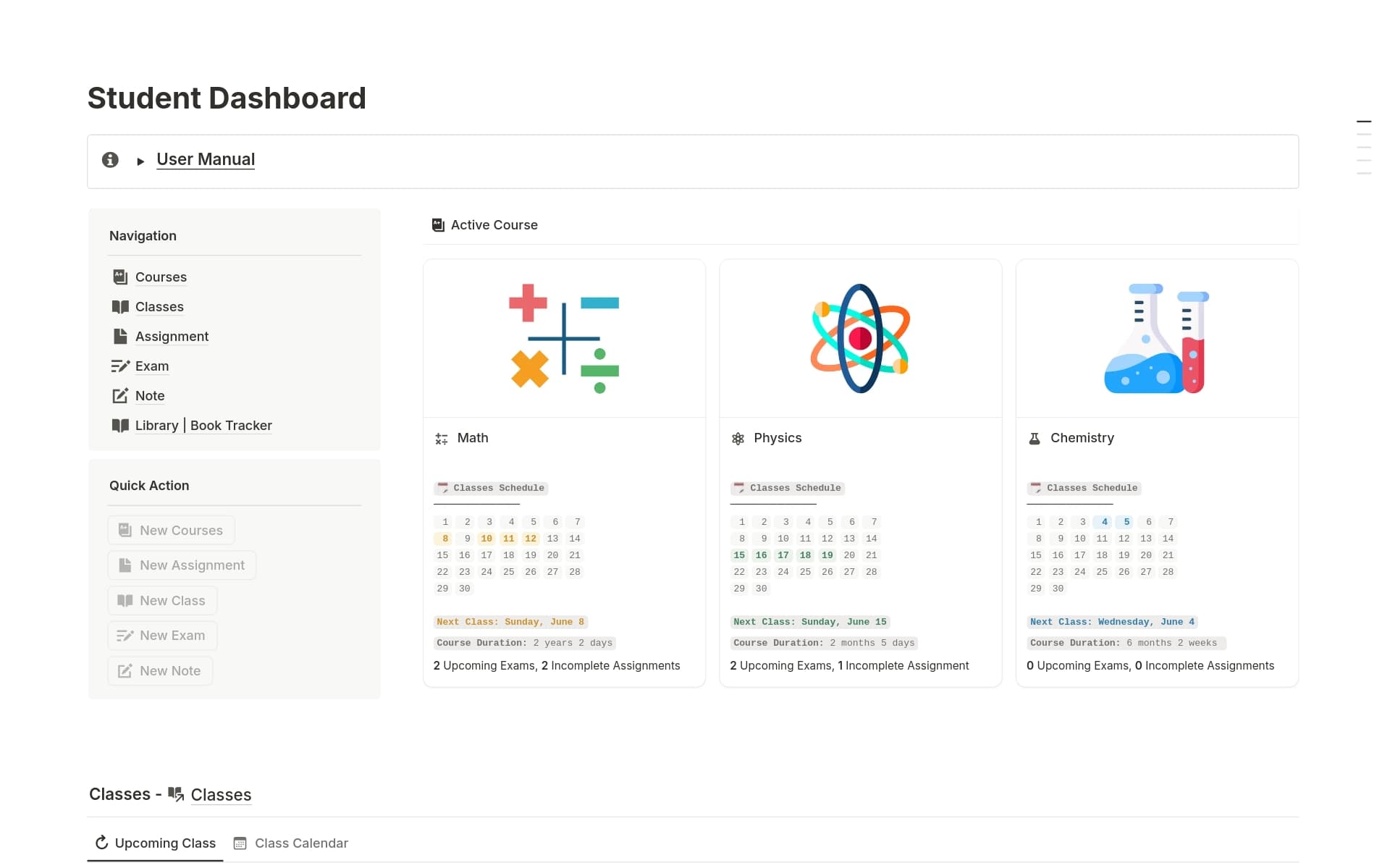Click the Courses book icon in Navigation

pos(119,277)
